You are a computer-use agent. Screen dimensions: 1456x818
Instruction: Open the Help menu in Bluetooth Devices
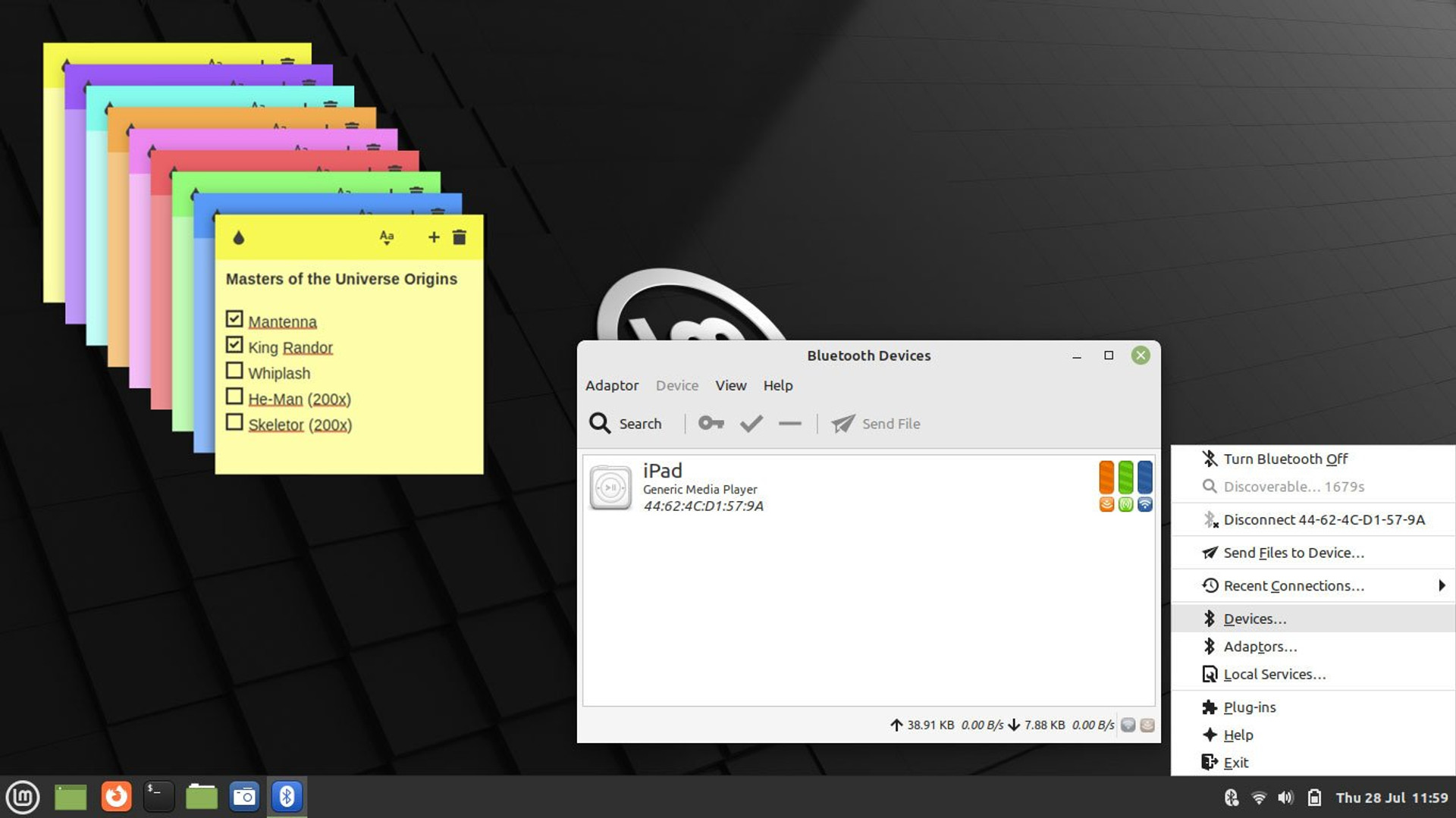[x=777, y=385]
